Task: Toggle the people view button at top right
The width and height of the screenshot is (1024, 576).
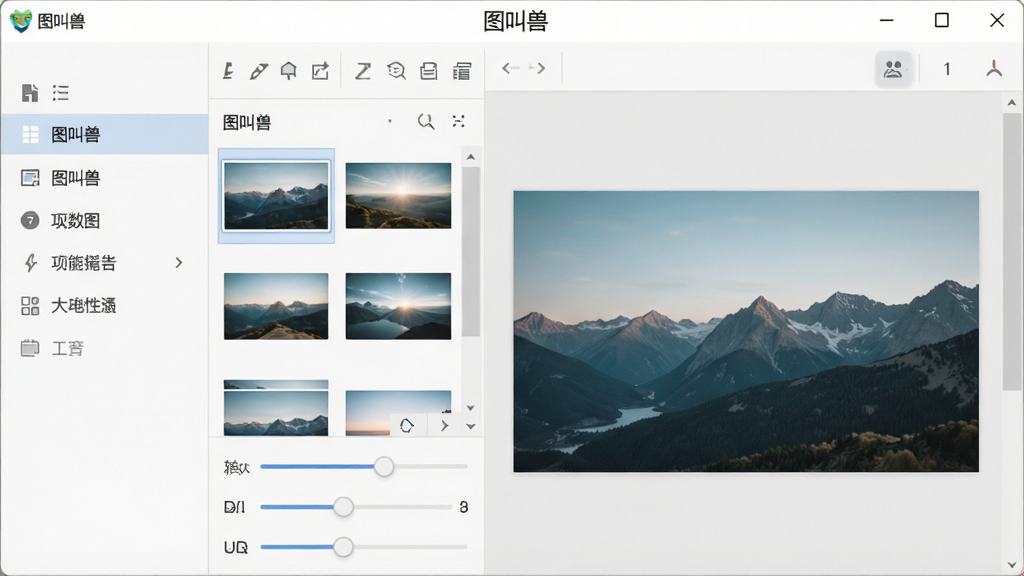Action: coord(893,69)
